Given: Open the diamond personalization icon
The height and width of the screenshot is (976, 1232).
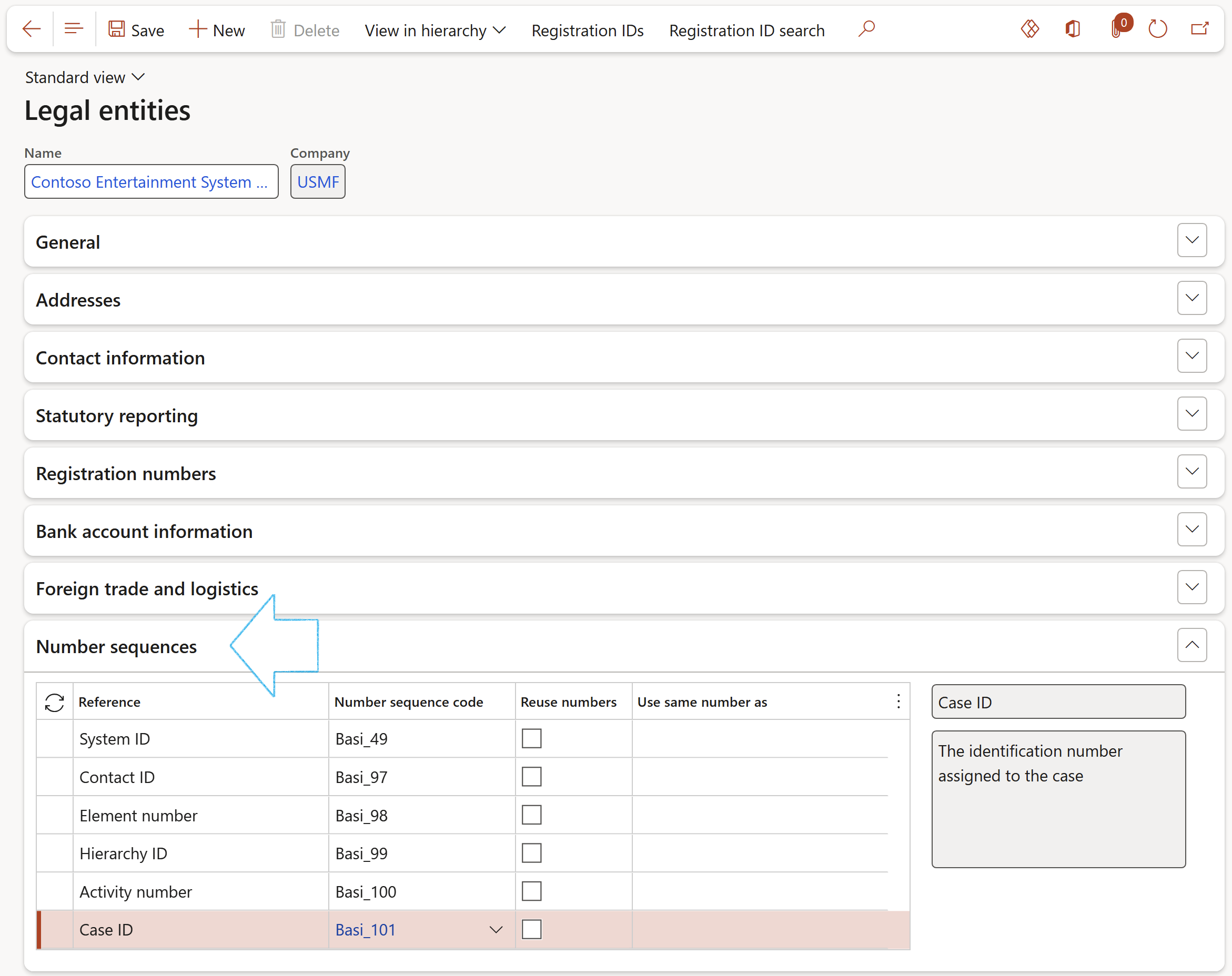Looking at the screenshot, I should coord(1029,29).
